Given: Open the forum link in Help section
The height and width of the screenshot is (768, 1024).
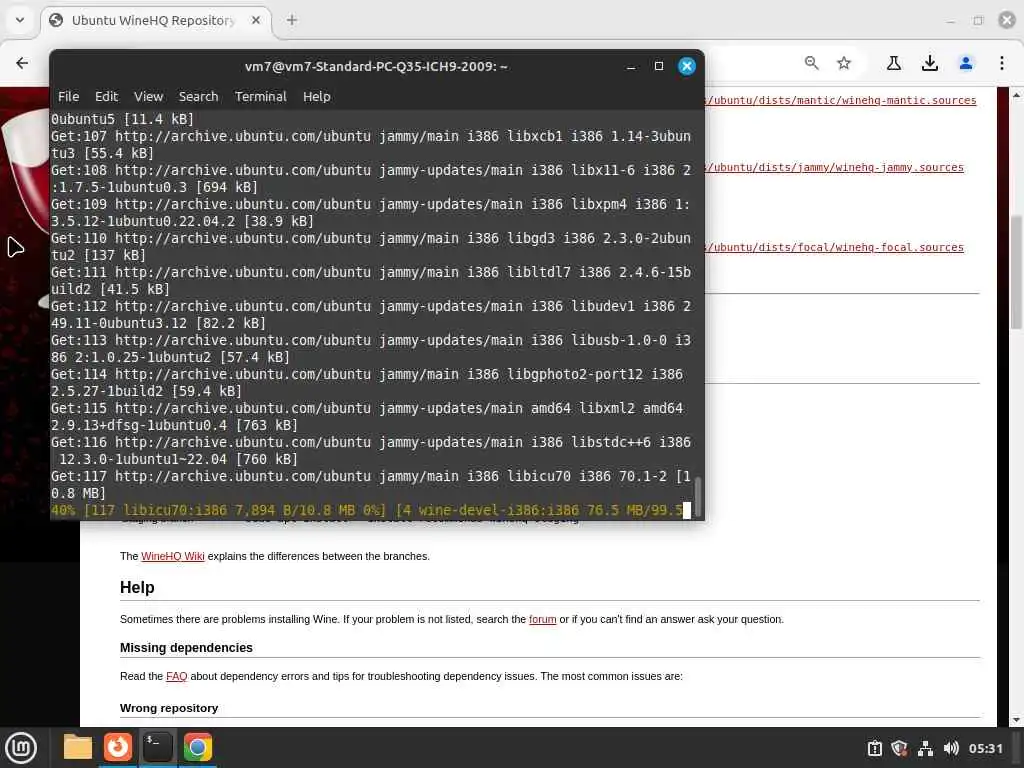Looking at the screenshot, I should [542, 619].
